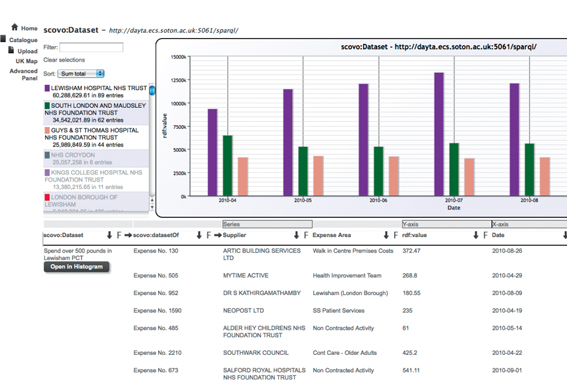Click 'Spend over 500 pounds in Lewisham PCT'
567x380 pixels.
tap(78, 254)
